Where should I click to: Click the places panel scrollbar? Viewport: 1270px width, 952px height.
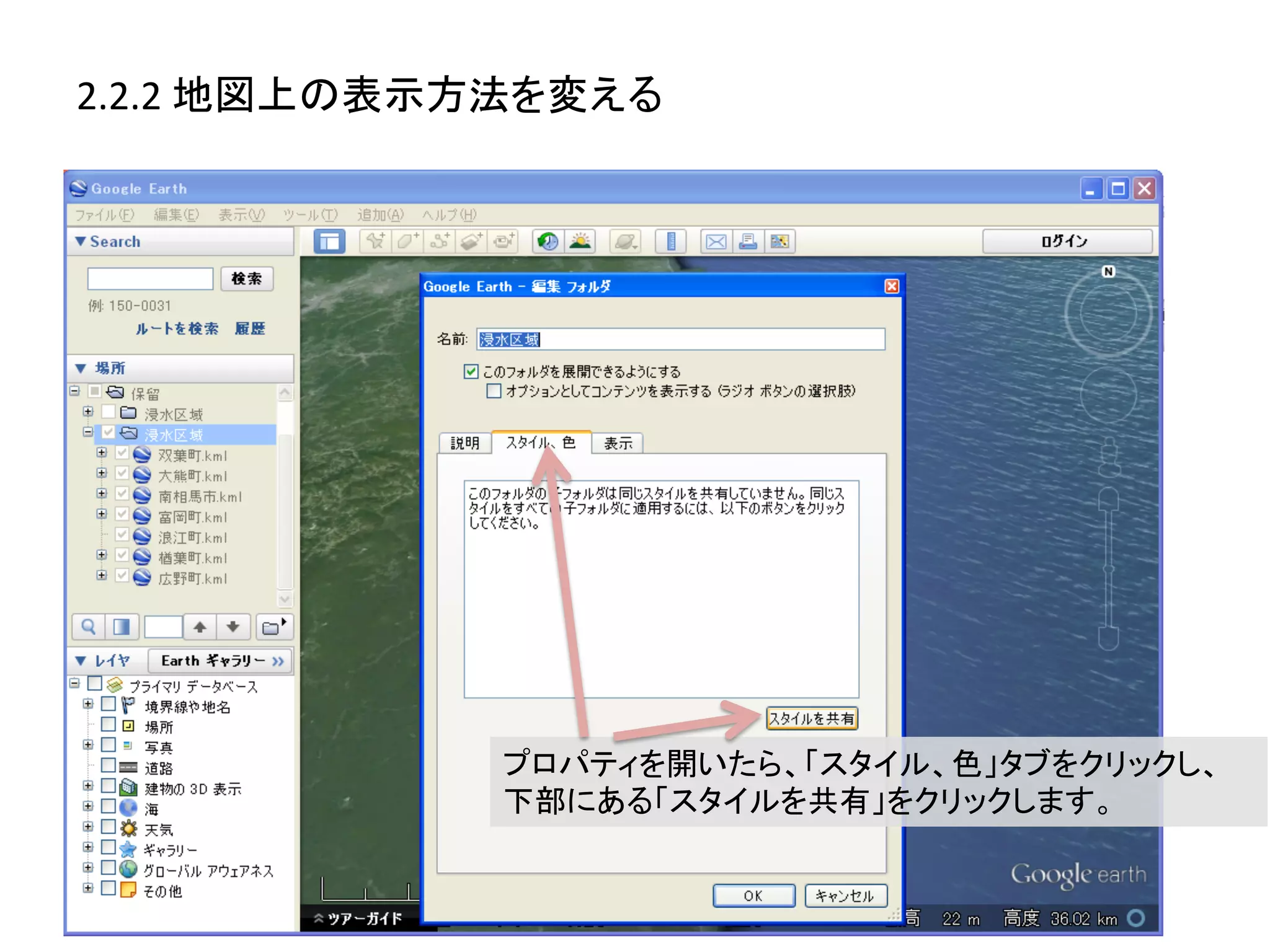click(x=285, y=496)
